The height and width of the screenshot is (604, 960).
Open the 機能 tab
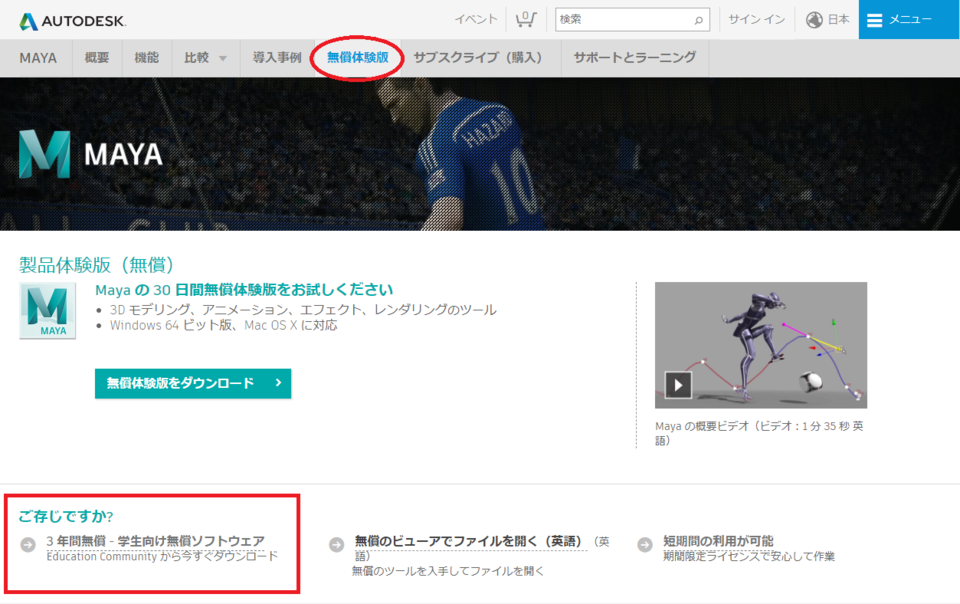pyautogui.click(x=146, y=58)
